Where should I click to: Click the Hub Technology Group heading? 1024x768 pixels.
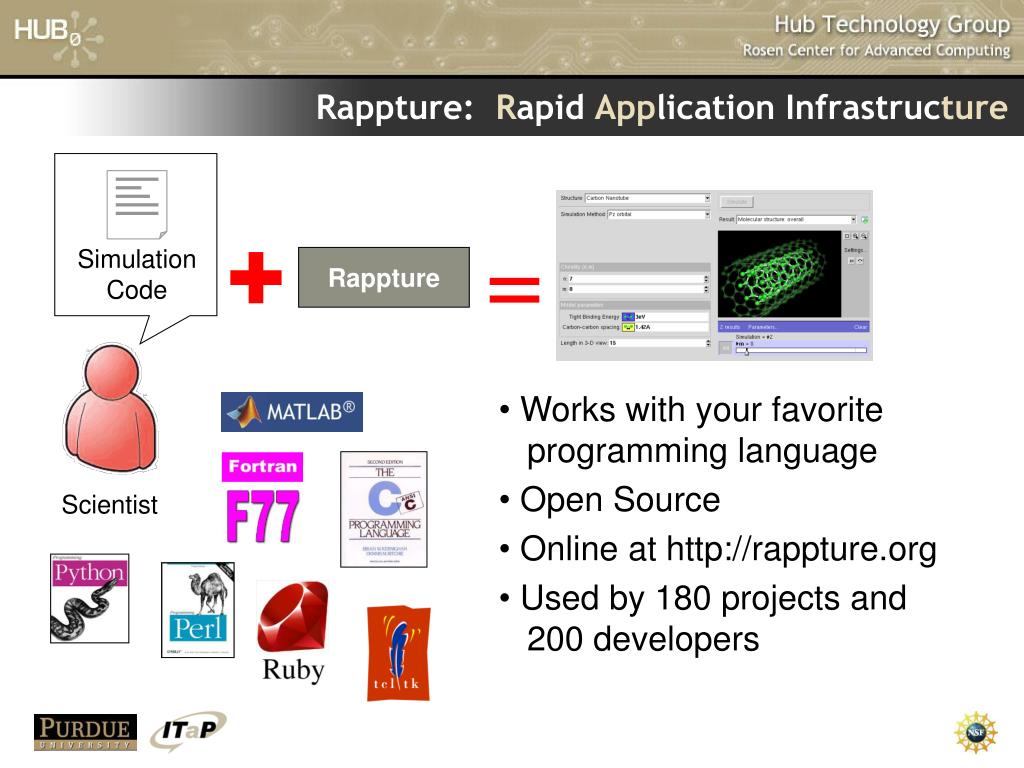click(x=892, y=24)
